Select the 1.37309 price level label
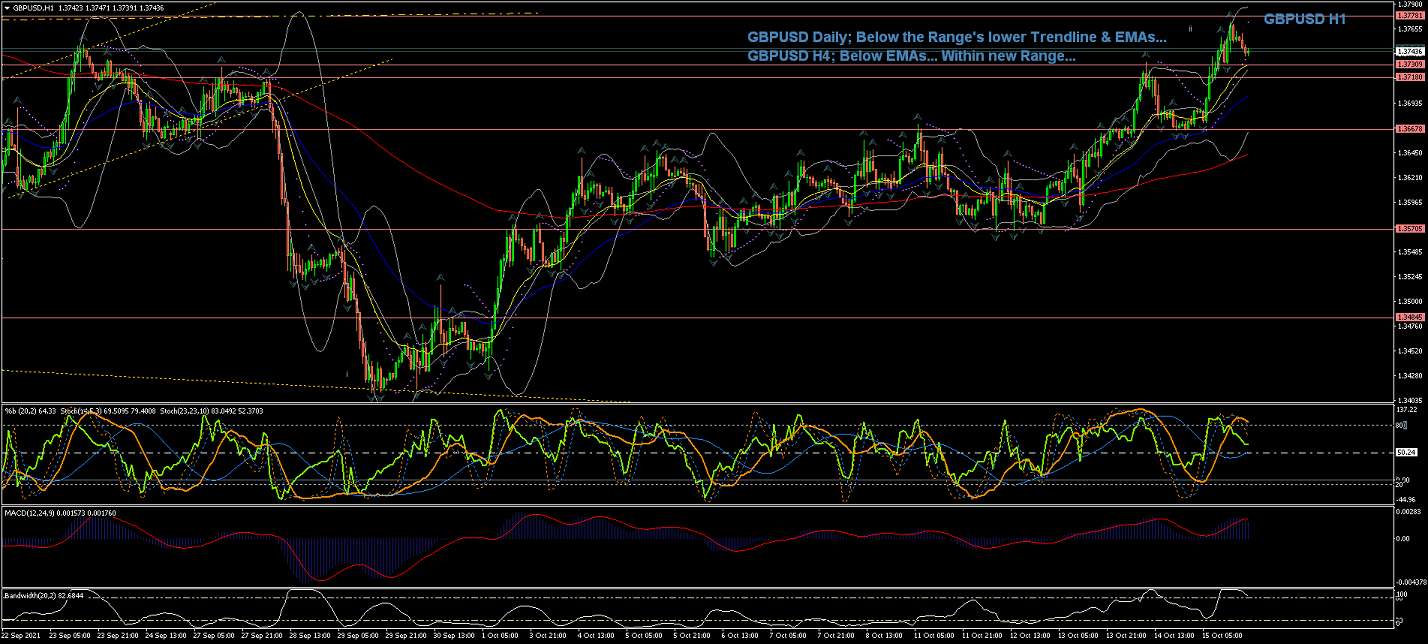The height and width of the screenshot is (644, 1428). click(x=1410, y=64)
